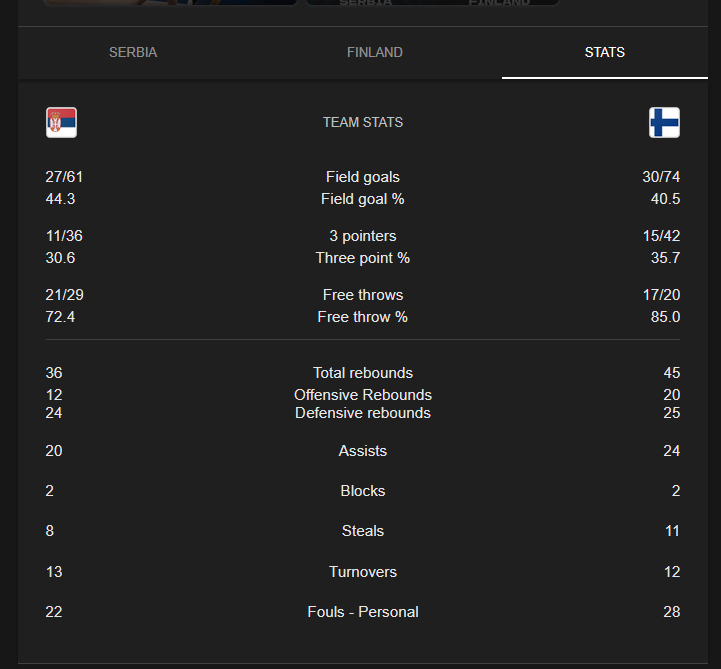Switch to the SERBIA tab
The height and width of the screenshot is (669, 721).
click(x=133, y=52)
